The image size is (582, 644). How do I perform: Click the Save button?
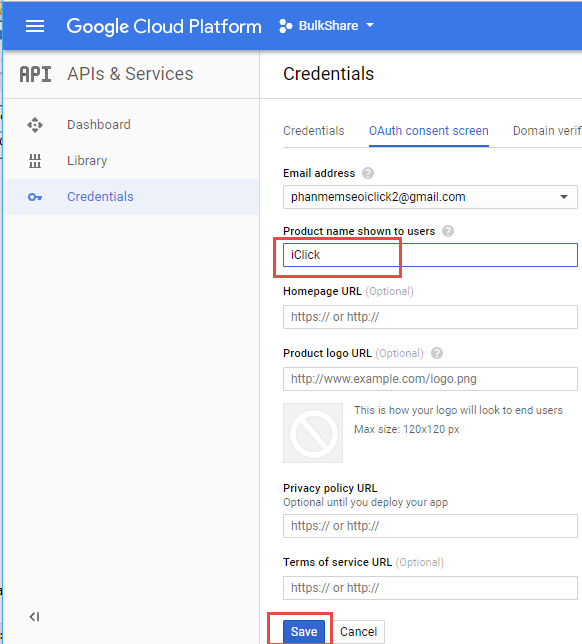tap(304, 632)
